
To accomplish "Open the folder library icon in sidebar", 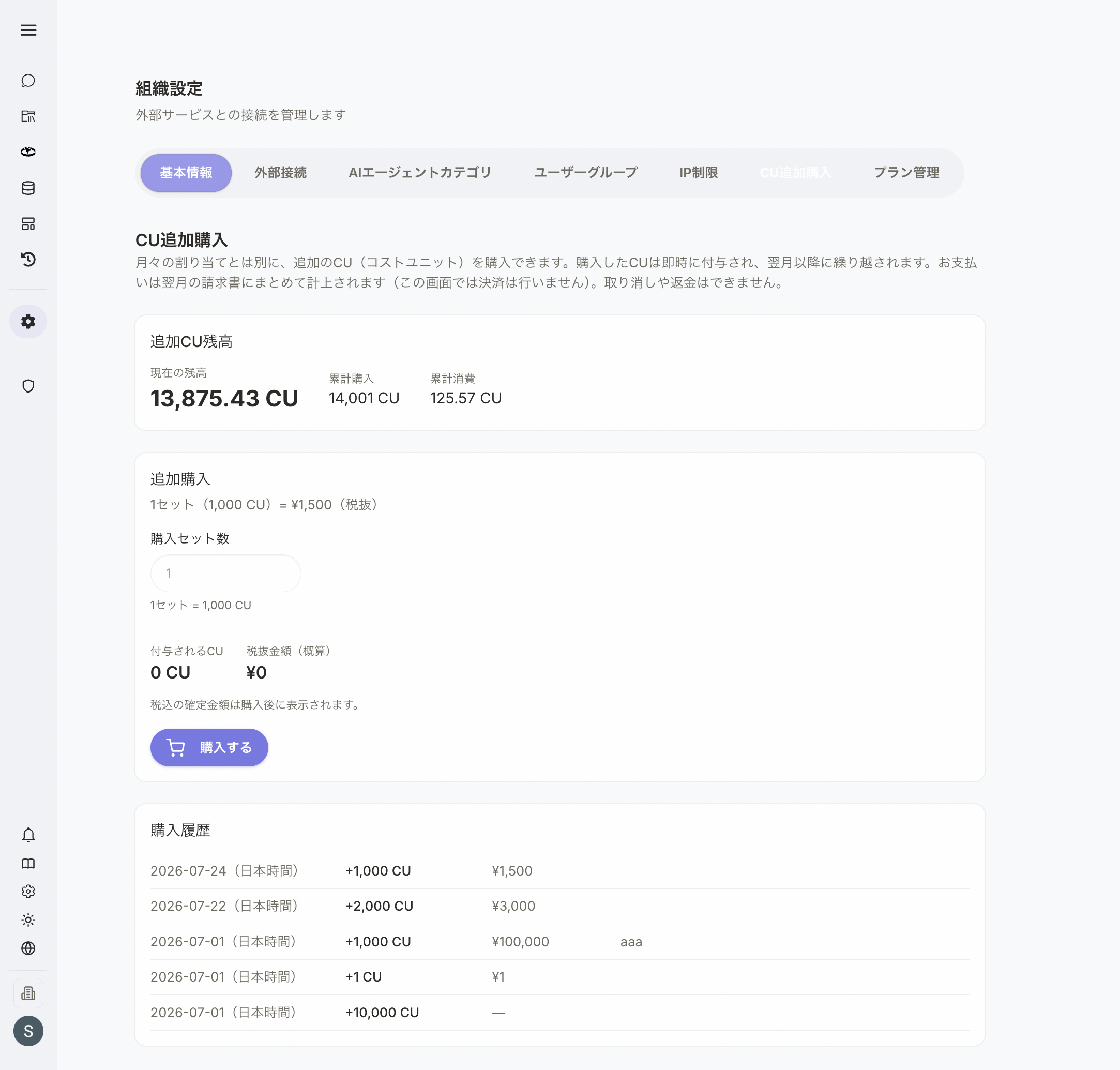I will (x=28, y=116).
